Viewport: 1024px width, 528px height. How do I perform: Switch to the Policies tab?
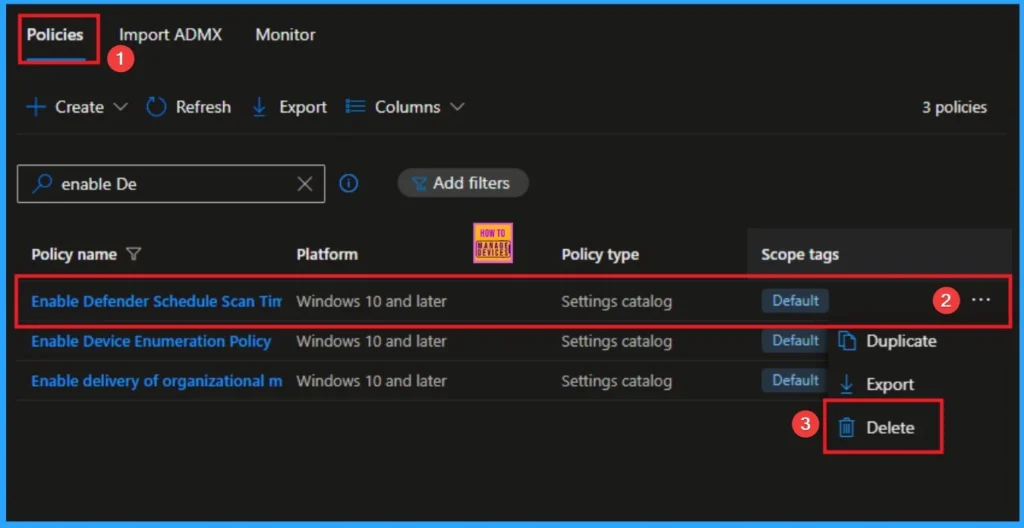55,35
